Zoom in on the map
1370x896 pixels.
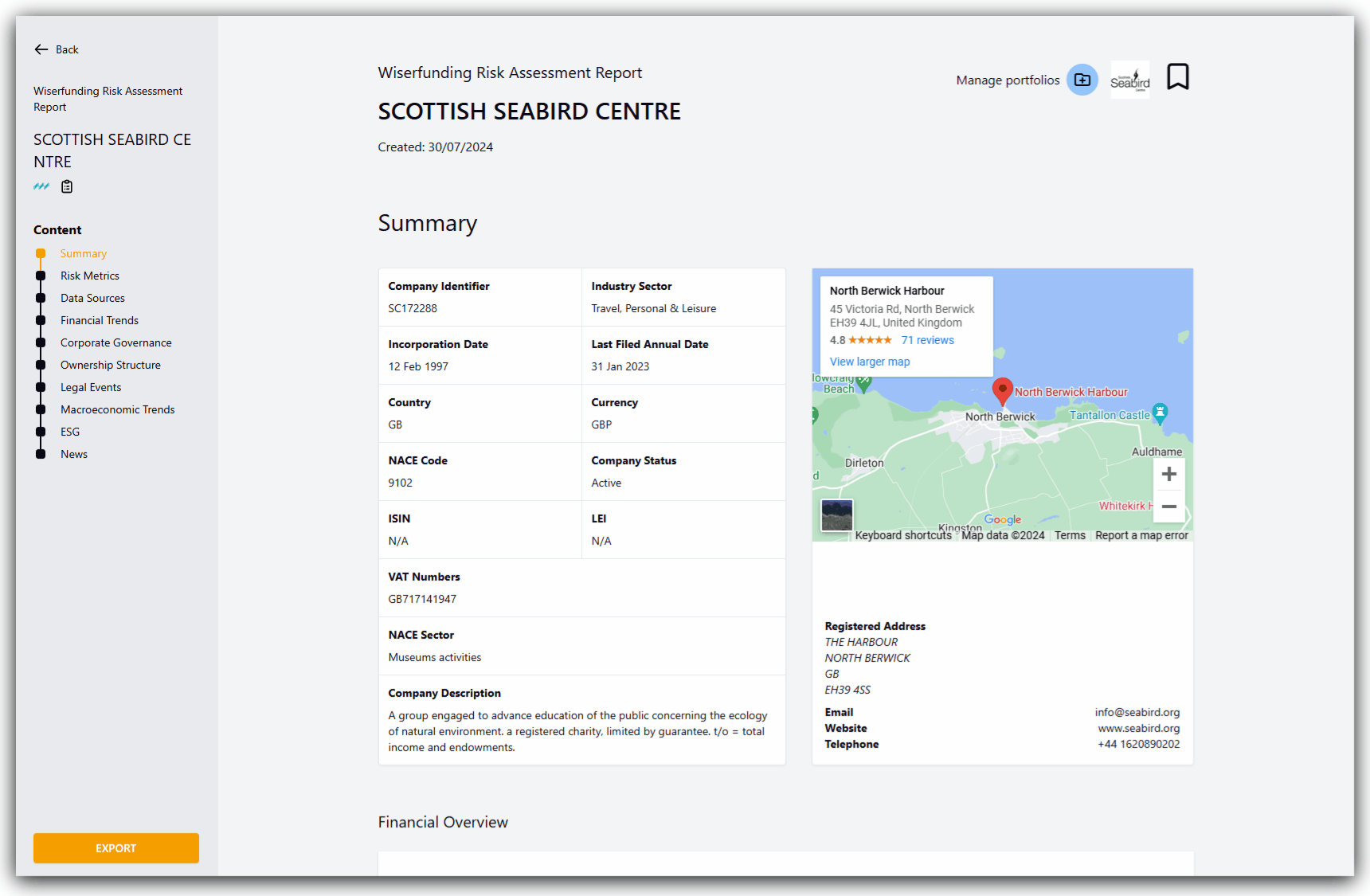point(1169,474)
